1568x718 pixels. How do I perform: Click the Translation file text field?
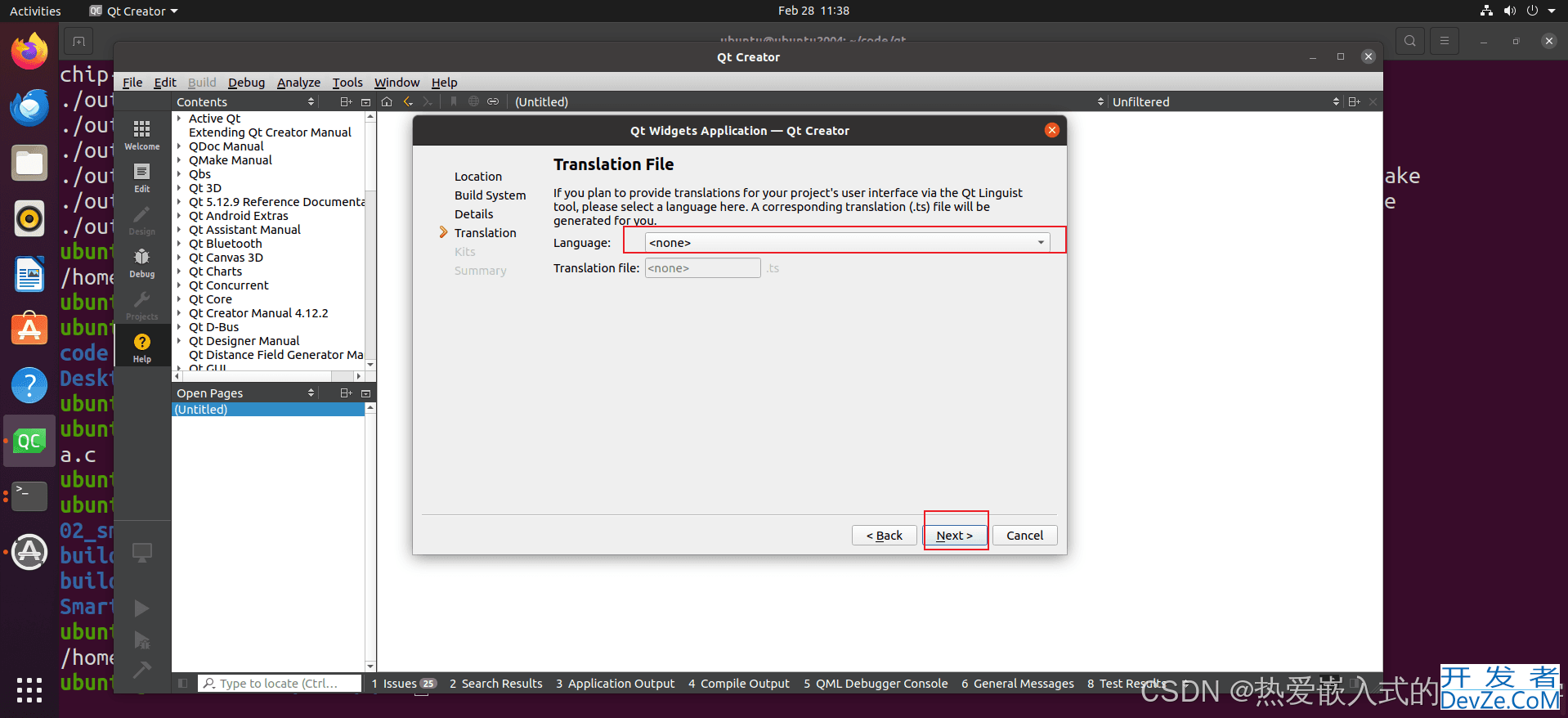point(702,268)
